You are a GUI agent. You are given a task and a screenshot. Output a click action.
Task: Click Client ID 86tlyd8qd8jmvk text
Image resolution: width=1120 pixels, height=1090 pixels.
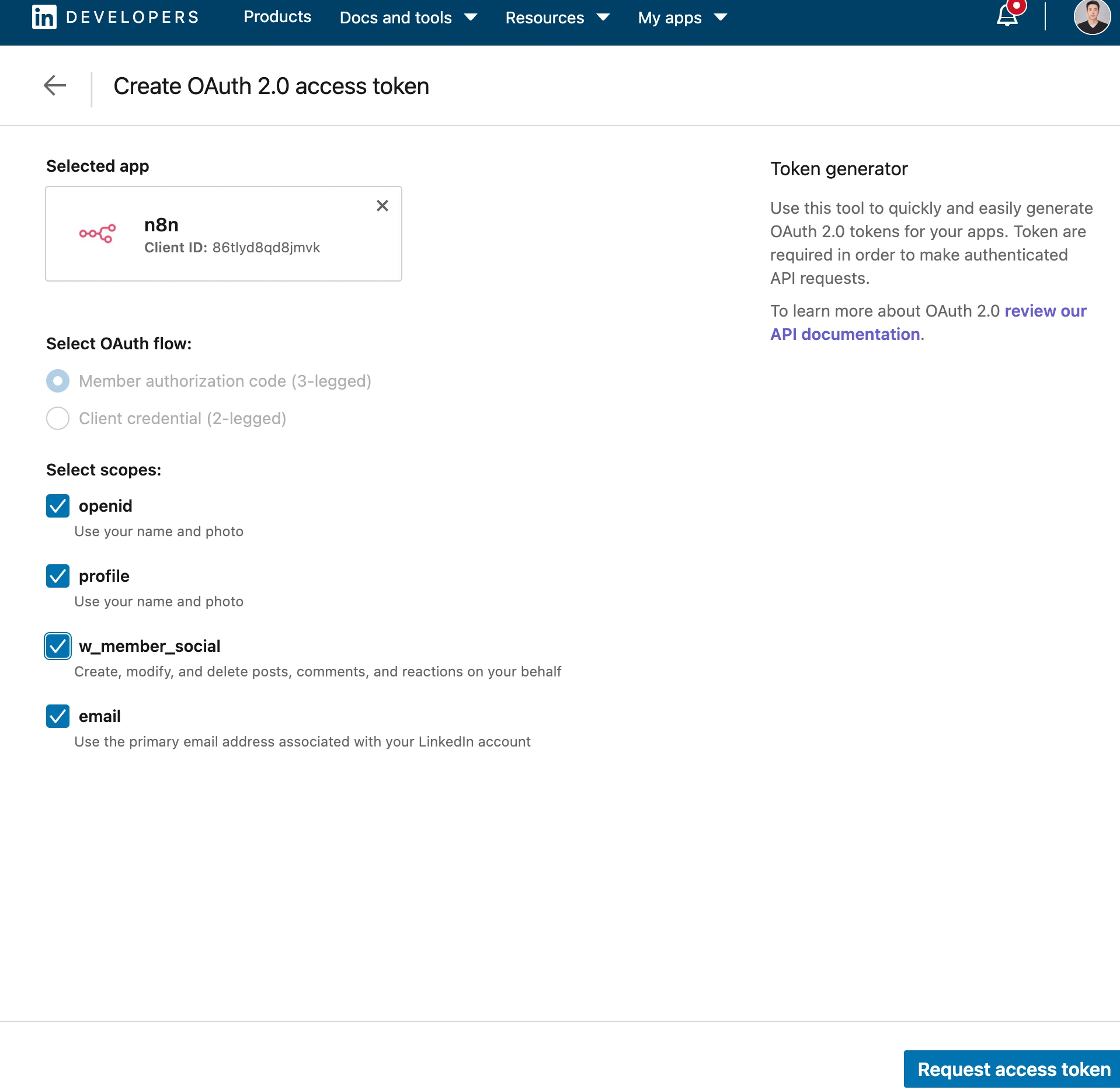coord(232,248)
